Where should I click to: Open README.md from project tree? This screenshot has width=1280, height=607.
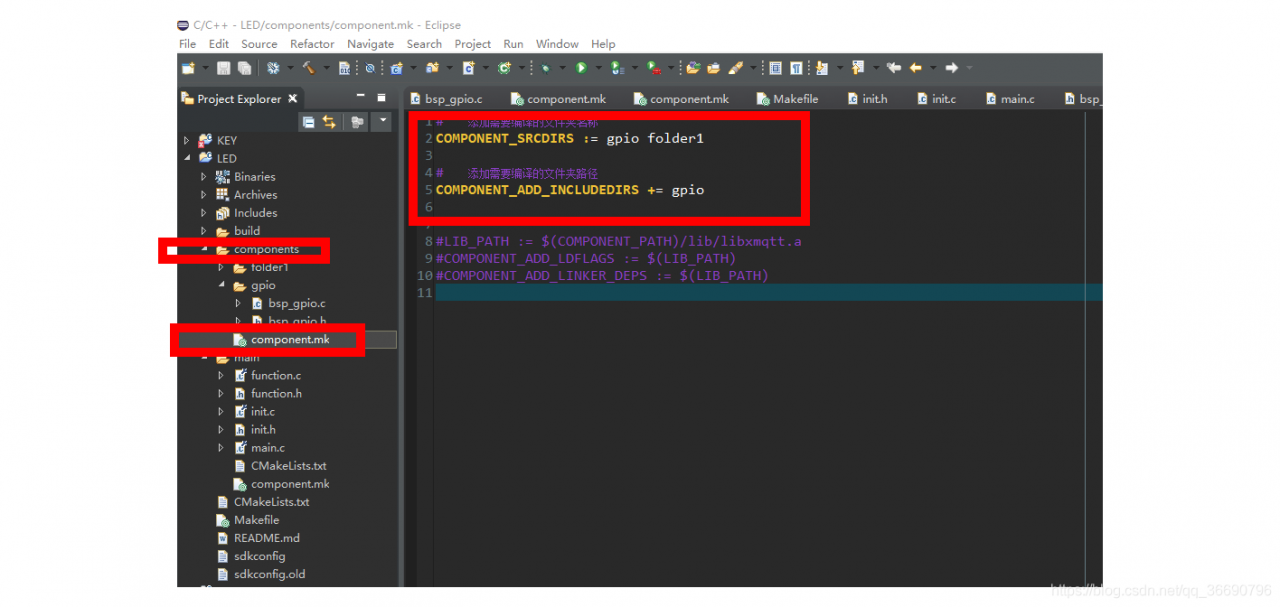[266, 538]
